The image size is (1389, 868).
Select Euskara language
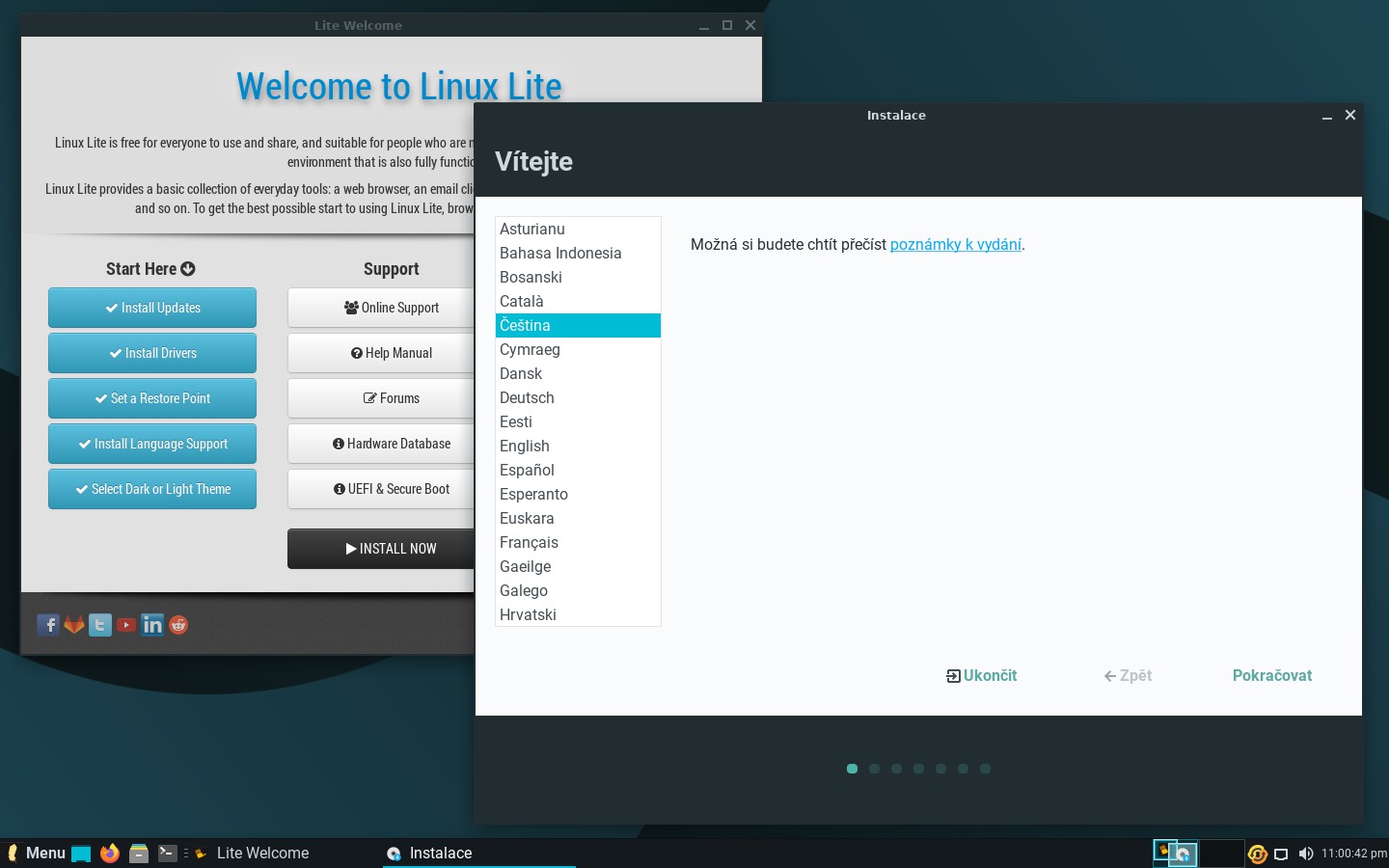(578, 518)
